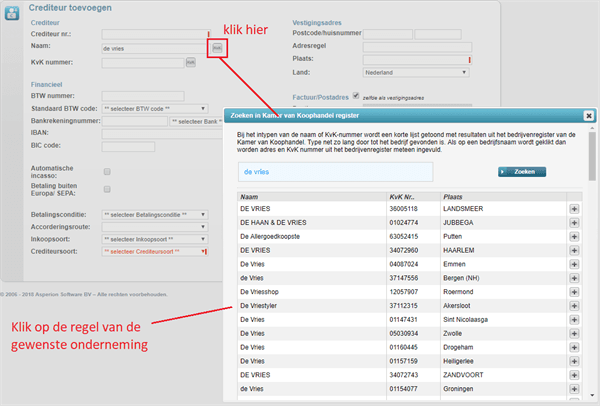Open the selecteer Bank dropdown
Image resolution: width=600 pixels, height=406 pixels.
point(196,121)
